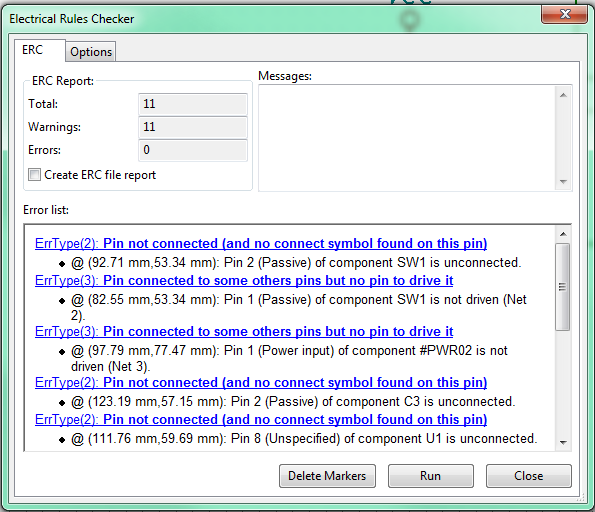Select the SW1 Pin 1 not driven entry

pyautogui.click(x=299, y=307)
